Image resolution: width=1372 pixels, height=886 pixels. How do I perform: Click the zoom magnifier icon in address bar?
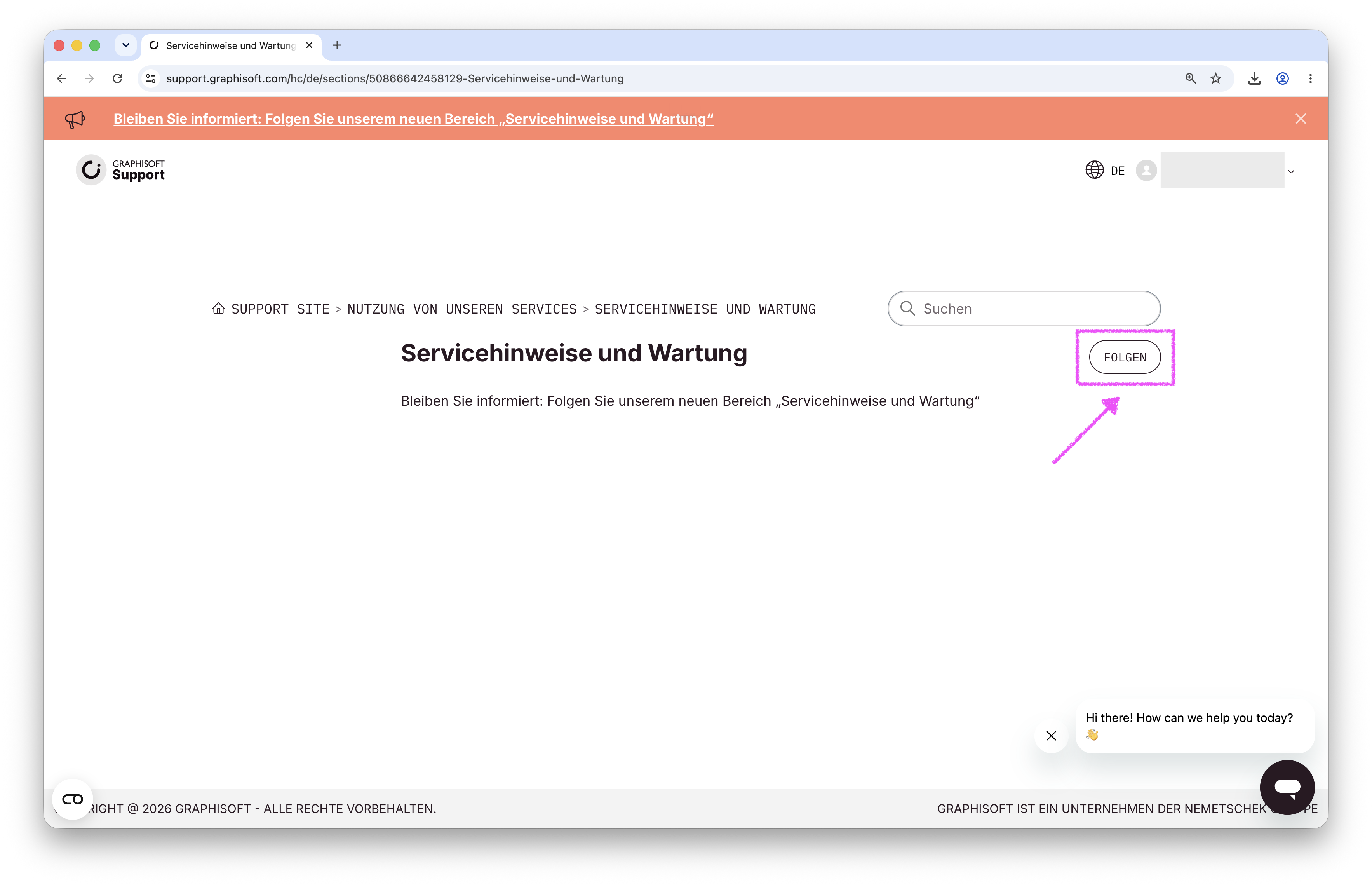(x=1190, y=78)
